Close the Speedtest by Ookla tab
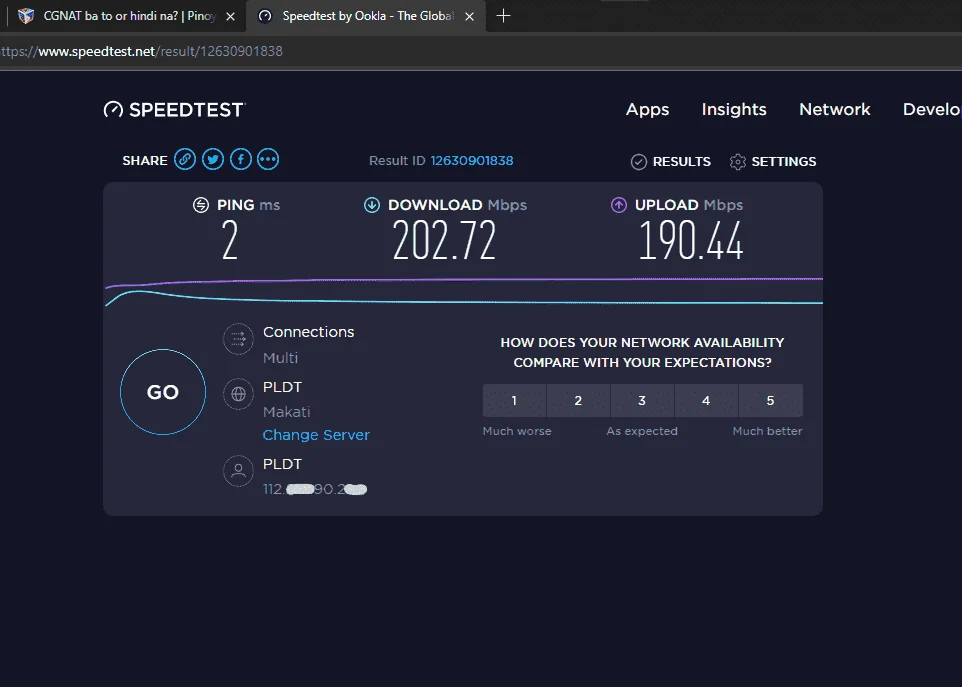This screenshot has height=687, width=962. coord(469,17)
